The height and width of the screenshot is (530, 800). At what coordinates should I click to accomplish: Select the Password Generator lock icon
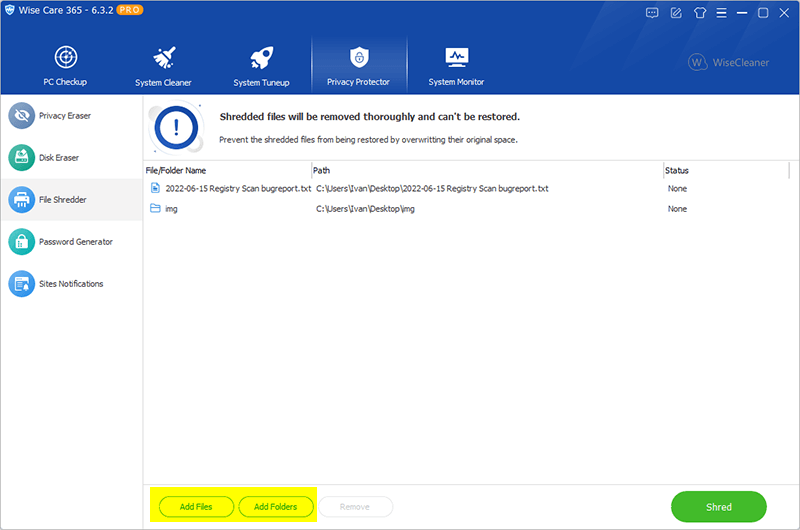(21, 241)
